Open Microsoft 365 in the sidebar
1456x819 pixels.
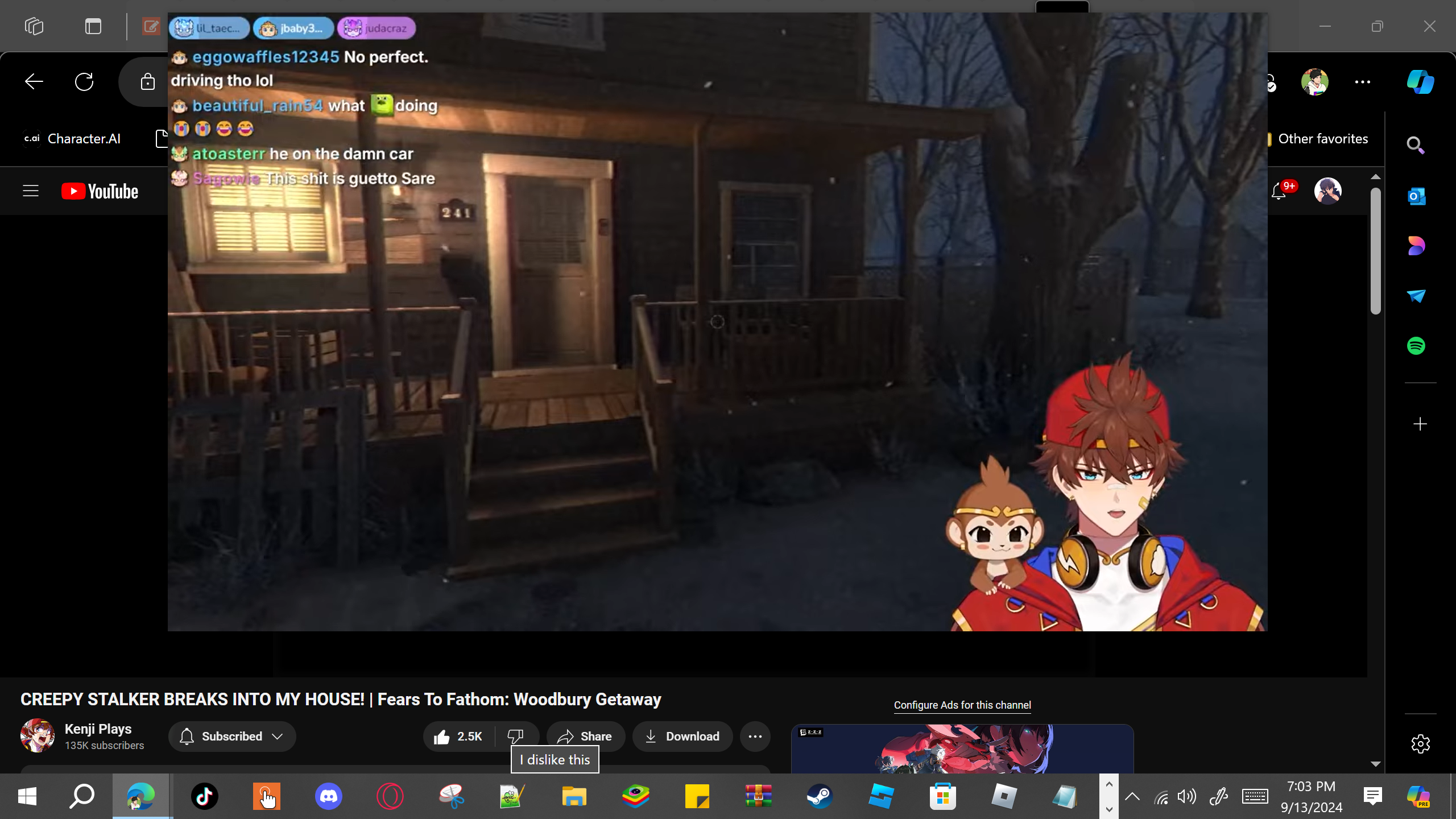tap(1416, 246)
